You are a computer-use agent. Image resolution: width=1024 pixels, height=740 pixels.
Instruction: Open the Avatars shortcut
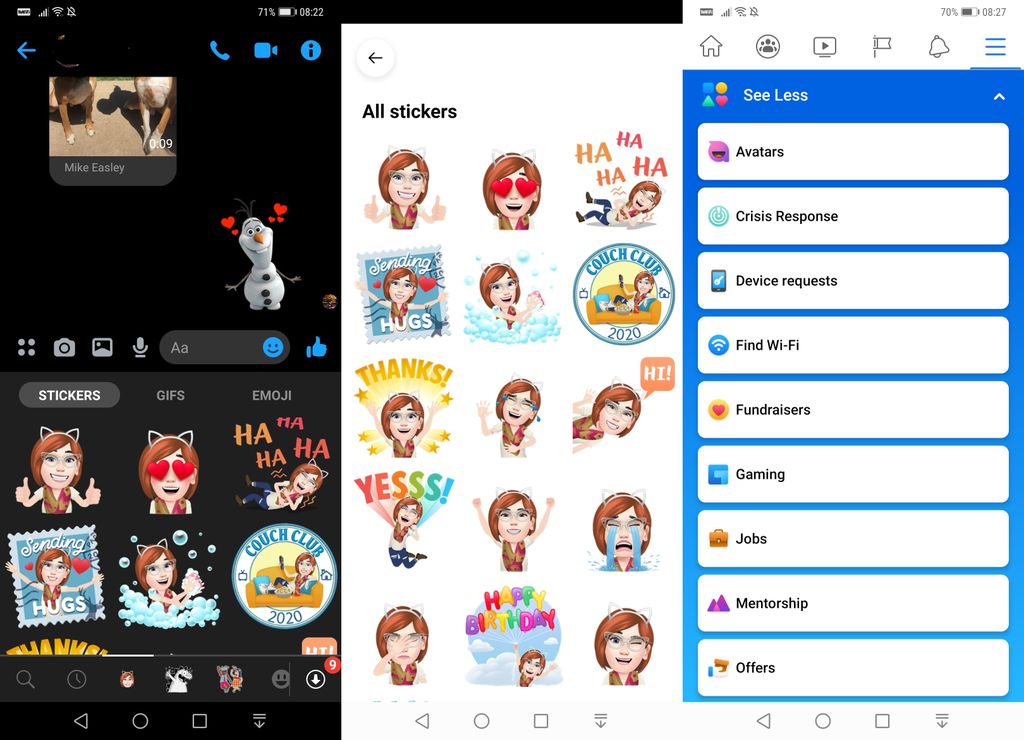pyautogui.click(x=852, y=151)
